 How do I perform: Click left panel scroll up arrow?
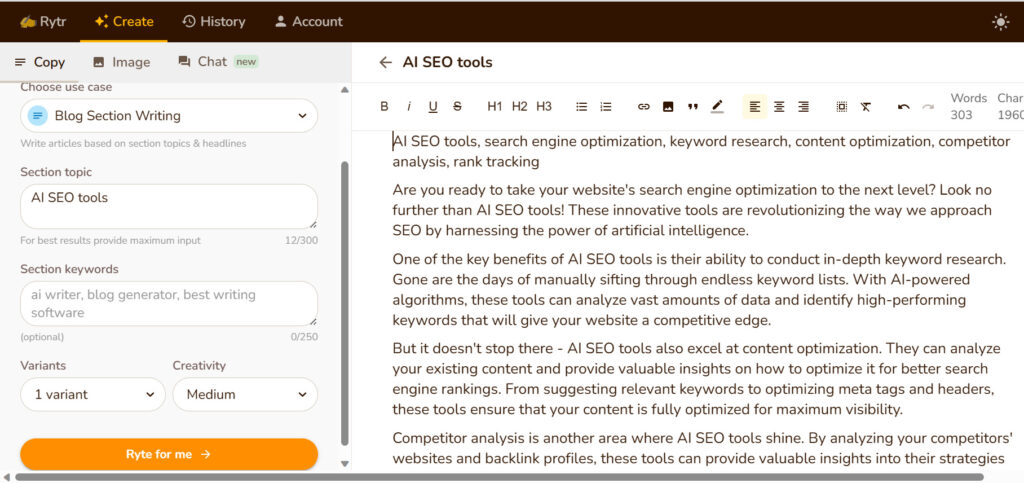[345, 89]
